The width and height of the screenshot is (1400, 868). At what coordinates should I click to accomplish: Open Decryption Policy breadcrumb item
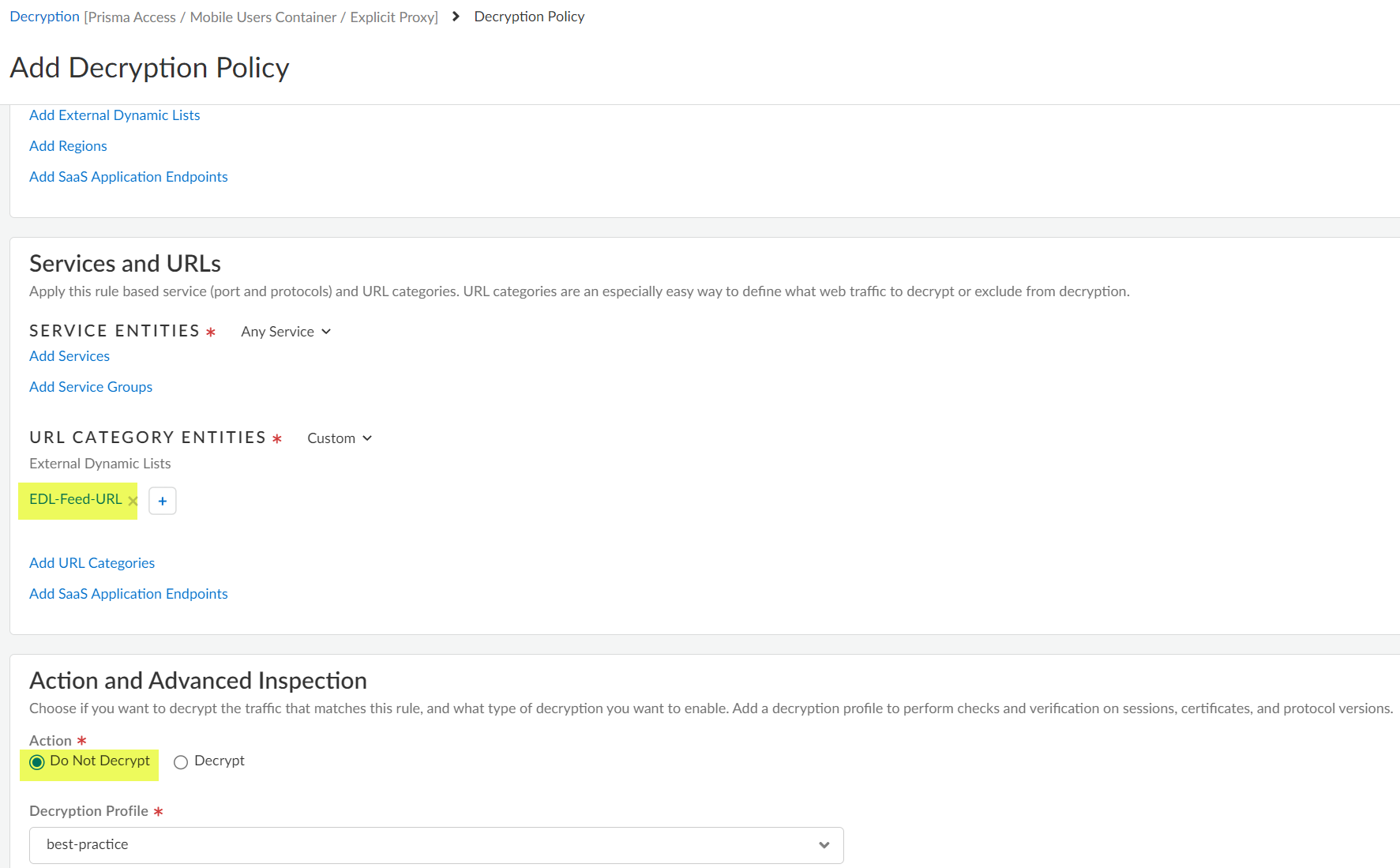529,16
